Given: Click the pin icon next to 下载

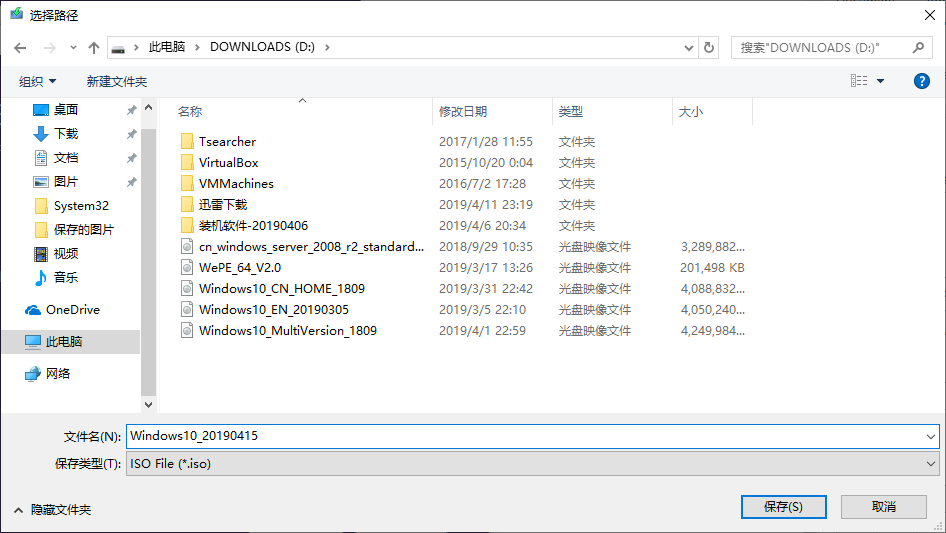Looking at the screenshot, I should (x=131, y=134).
